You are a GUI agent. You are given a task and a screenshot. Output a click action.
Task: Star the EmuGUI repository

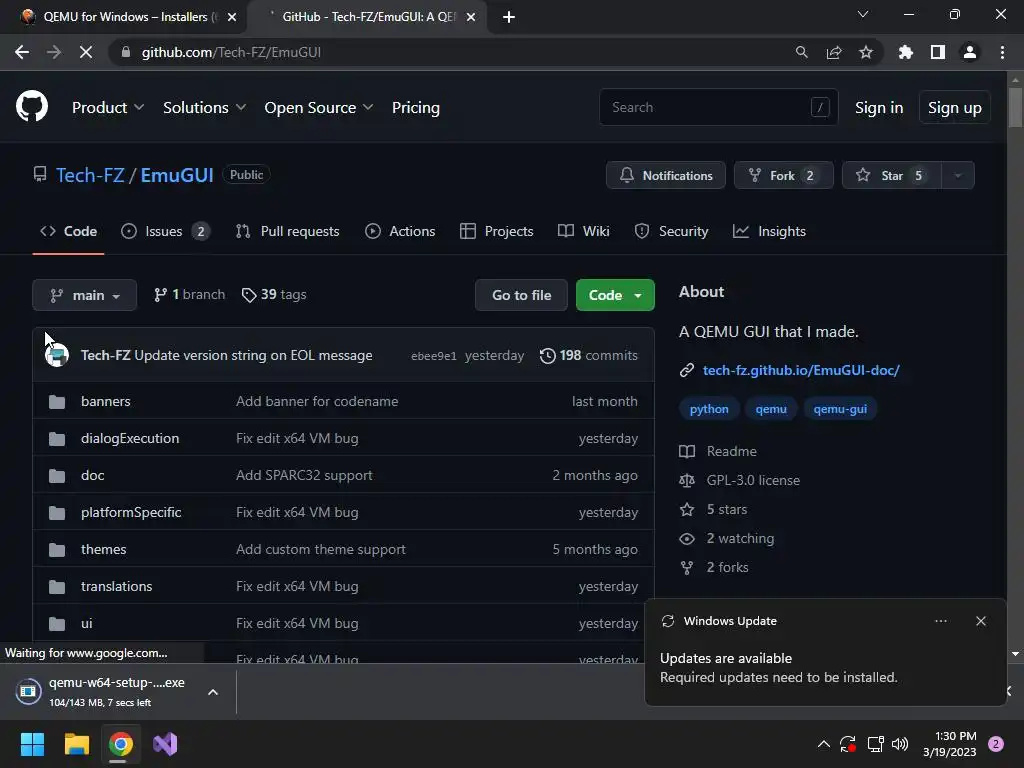click(x=891, y=175)
